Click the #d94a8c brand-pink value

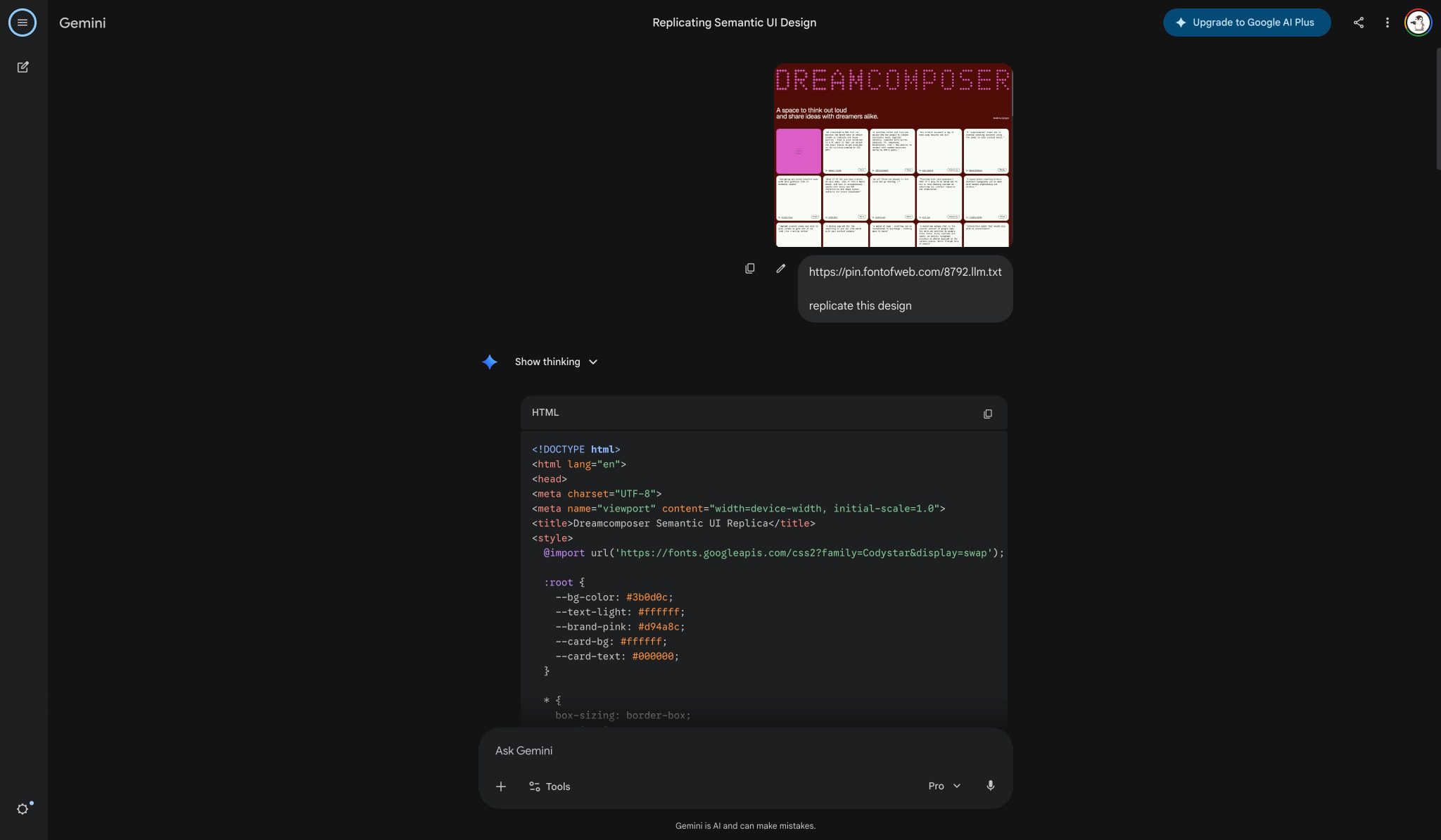point(659,627)
